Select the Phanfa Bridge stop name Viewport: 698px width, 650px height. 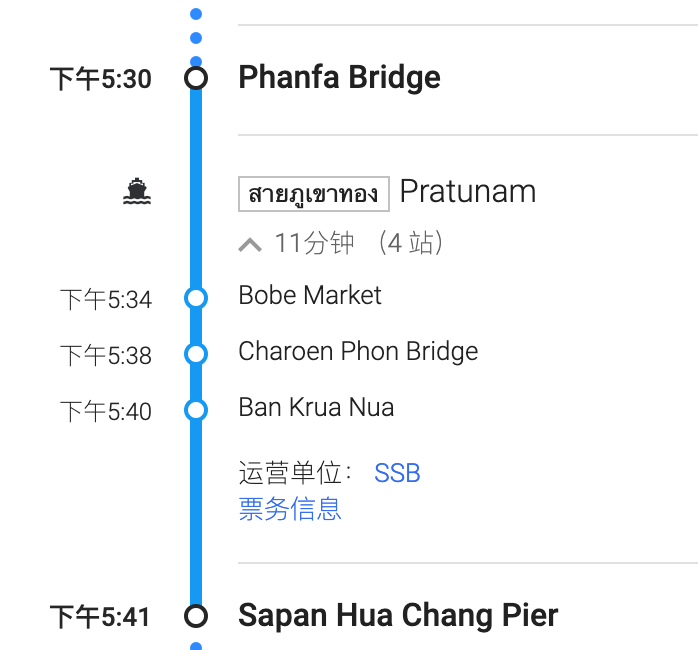[x=339, y=78]
